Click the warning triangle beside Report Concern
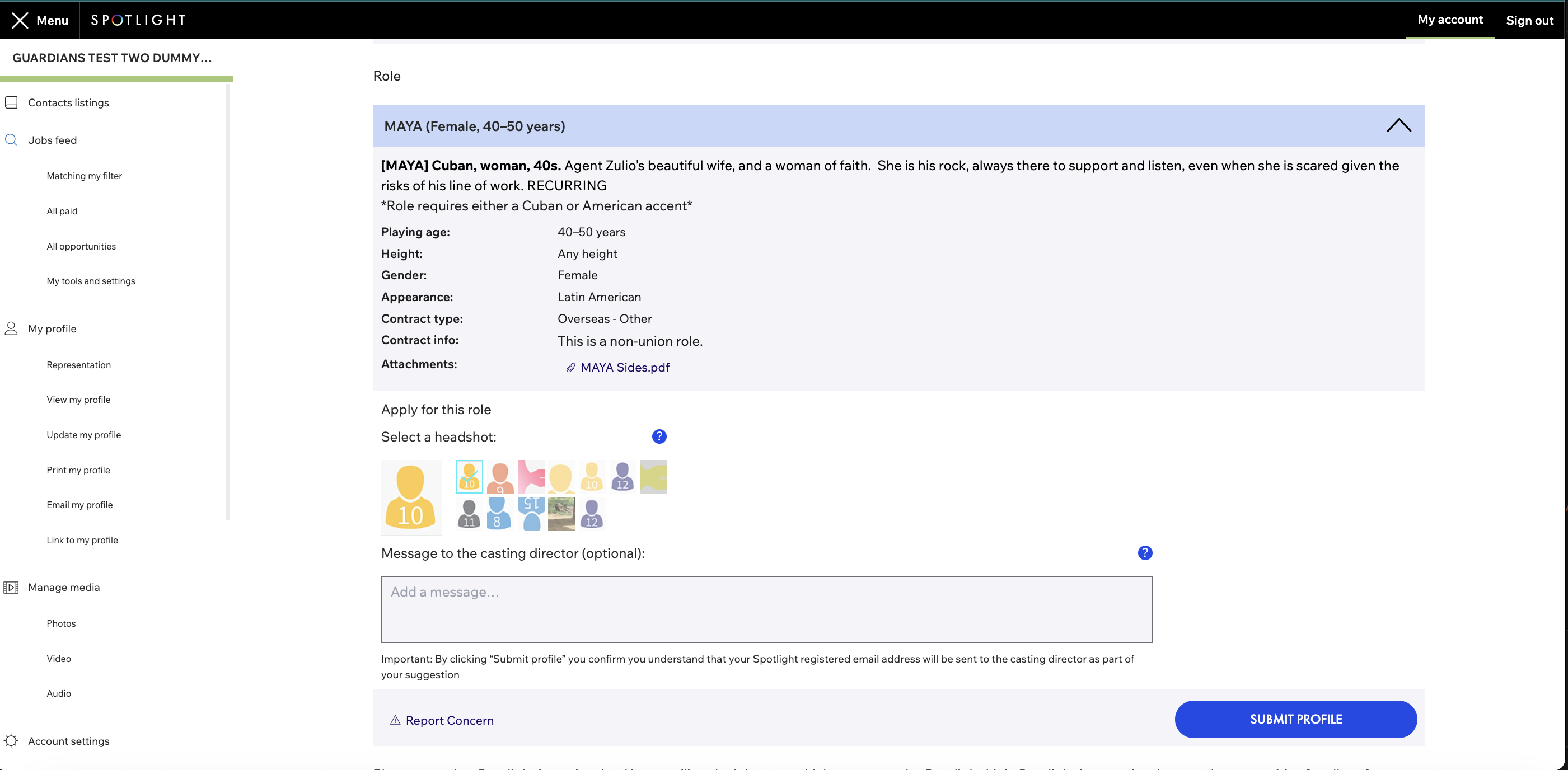 point(395,720)
